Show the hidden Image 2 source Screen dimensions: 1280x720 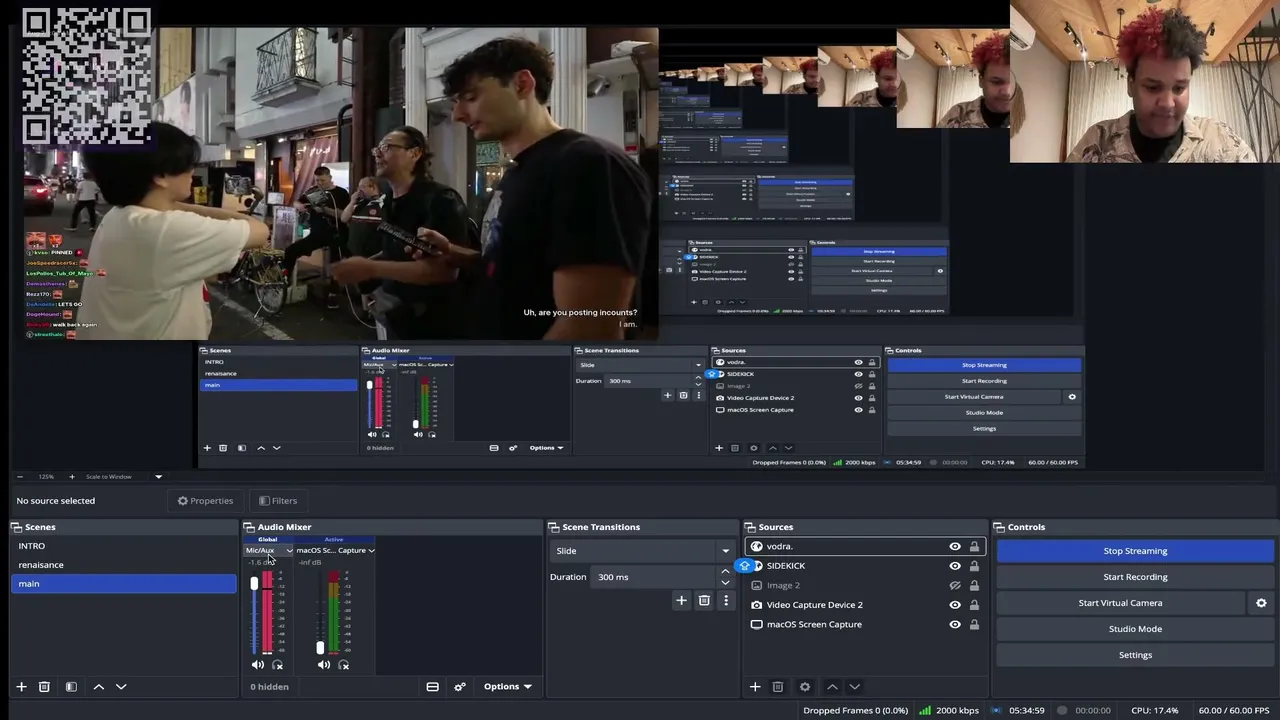955,586
